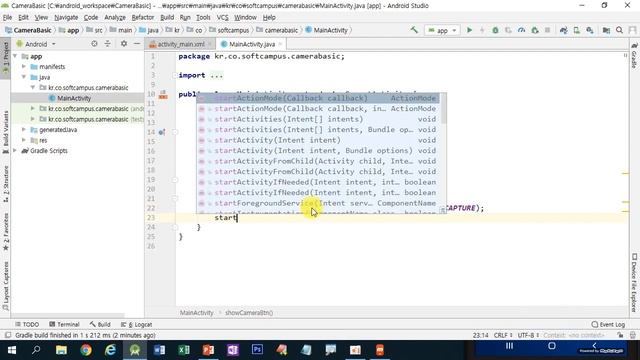640x360 pixels.
Task: Click the Make Project hammer icon
Action: click(414, 30)
